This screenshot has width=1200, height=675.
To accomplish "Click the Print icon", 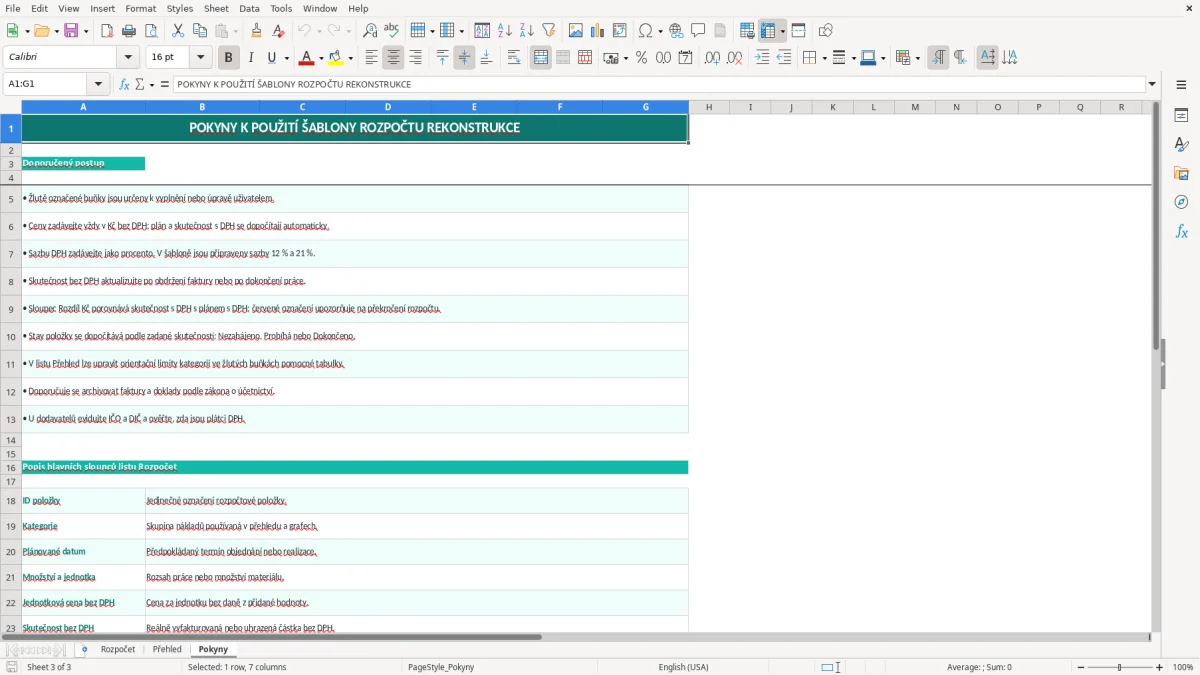I will [x=129, y=31].
